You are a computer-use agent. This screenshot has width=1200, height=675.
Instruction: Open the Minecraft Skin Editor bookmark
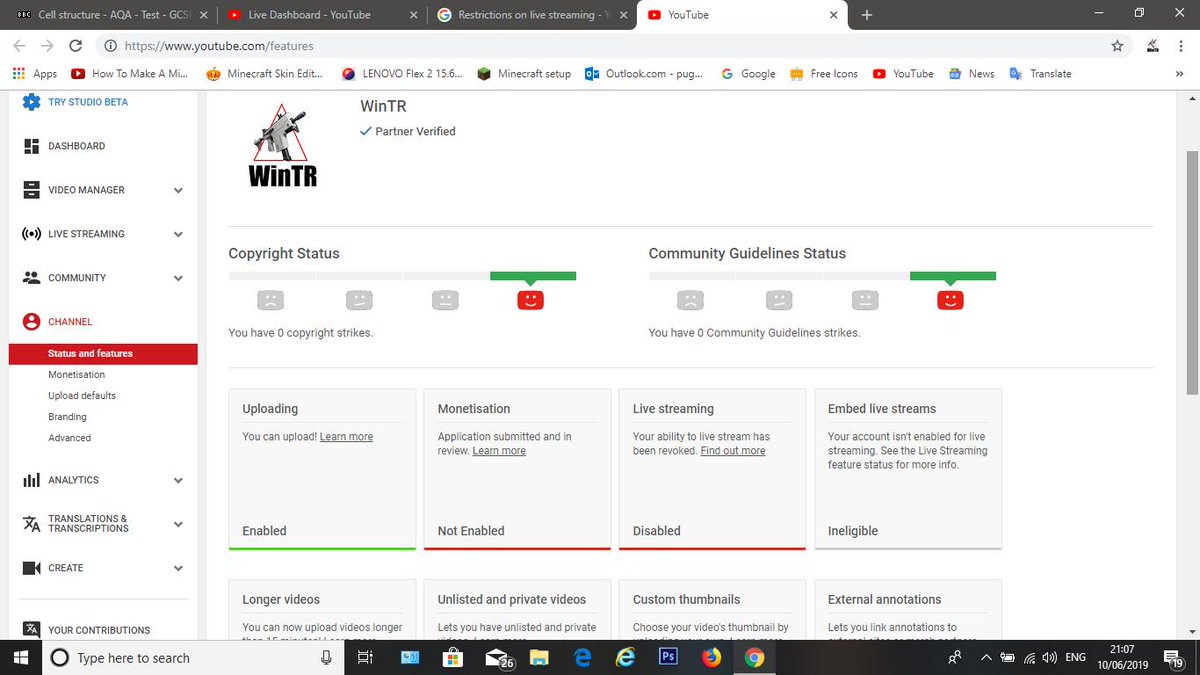(x=265, y=74)
